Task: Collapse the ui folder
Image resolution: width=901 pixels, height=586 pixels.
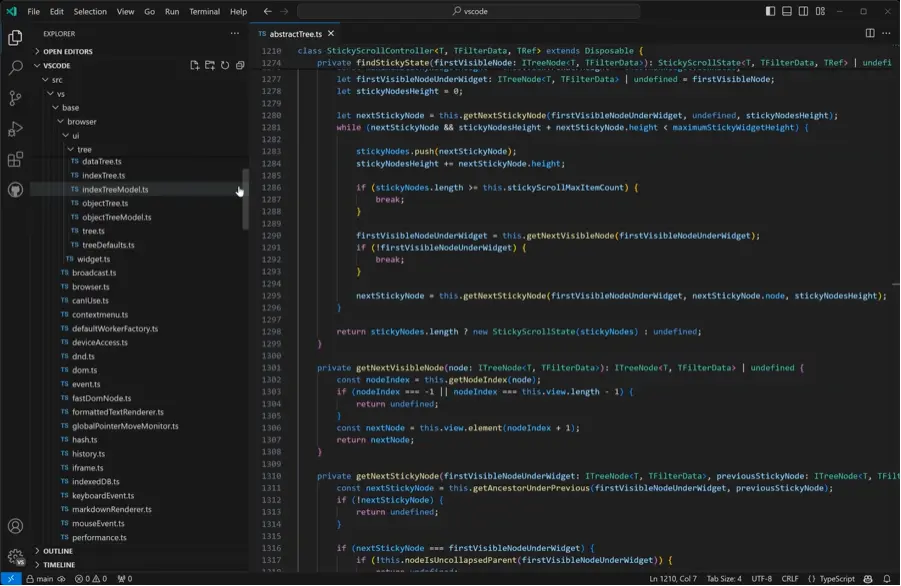Action: pyautogui.click(x=75, y=136)
